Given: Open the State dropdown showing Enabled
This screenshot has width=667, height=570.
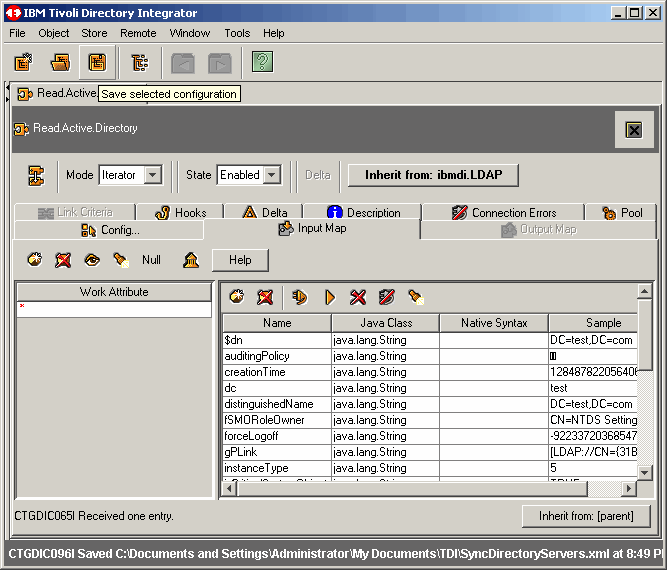Looking at the screenshot, I should (270, 175).
